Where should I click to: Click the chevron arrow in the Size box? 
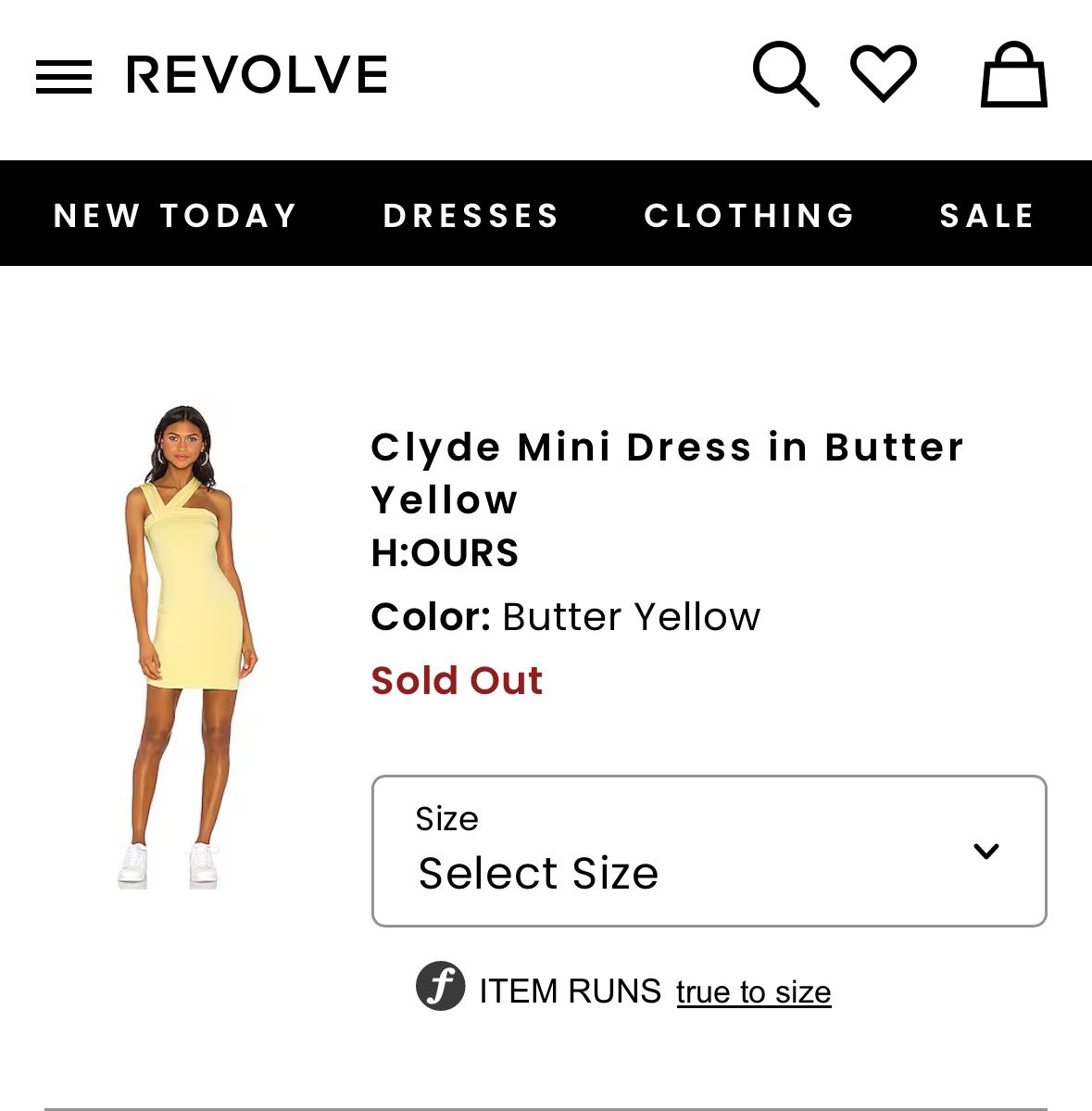pyautogui.click(x=986, y=851)
